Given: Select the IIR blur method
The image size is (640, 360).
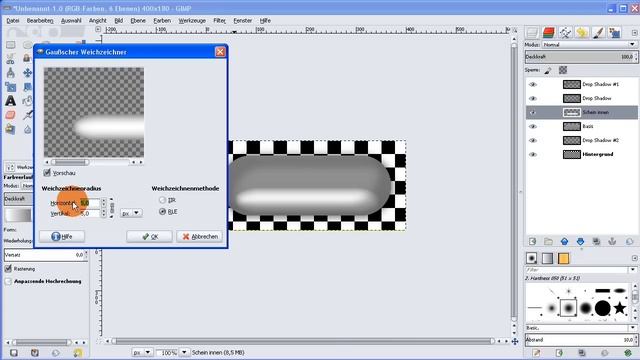Looking at the screenshot, I should (162, 200).
